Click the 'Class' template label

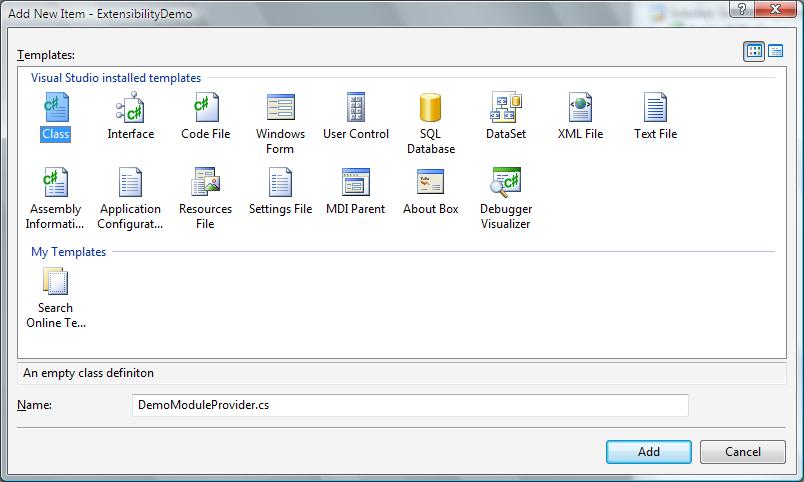55,134
